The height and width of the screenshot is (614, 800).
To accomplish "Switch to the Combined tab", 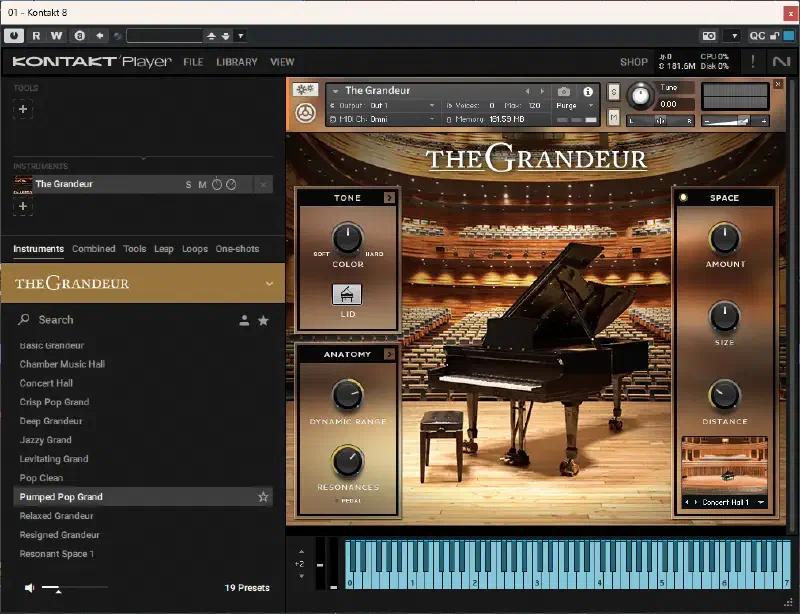I will click(x=93, y=249).
